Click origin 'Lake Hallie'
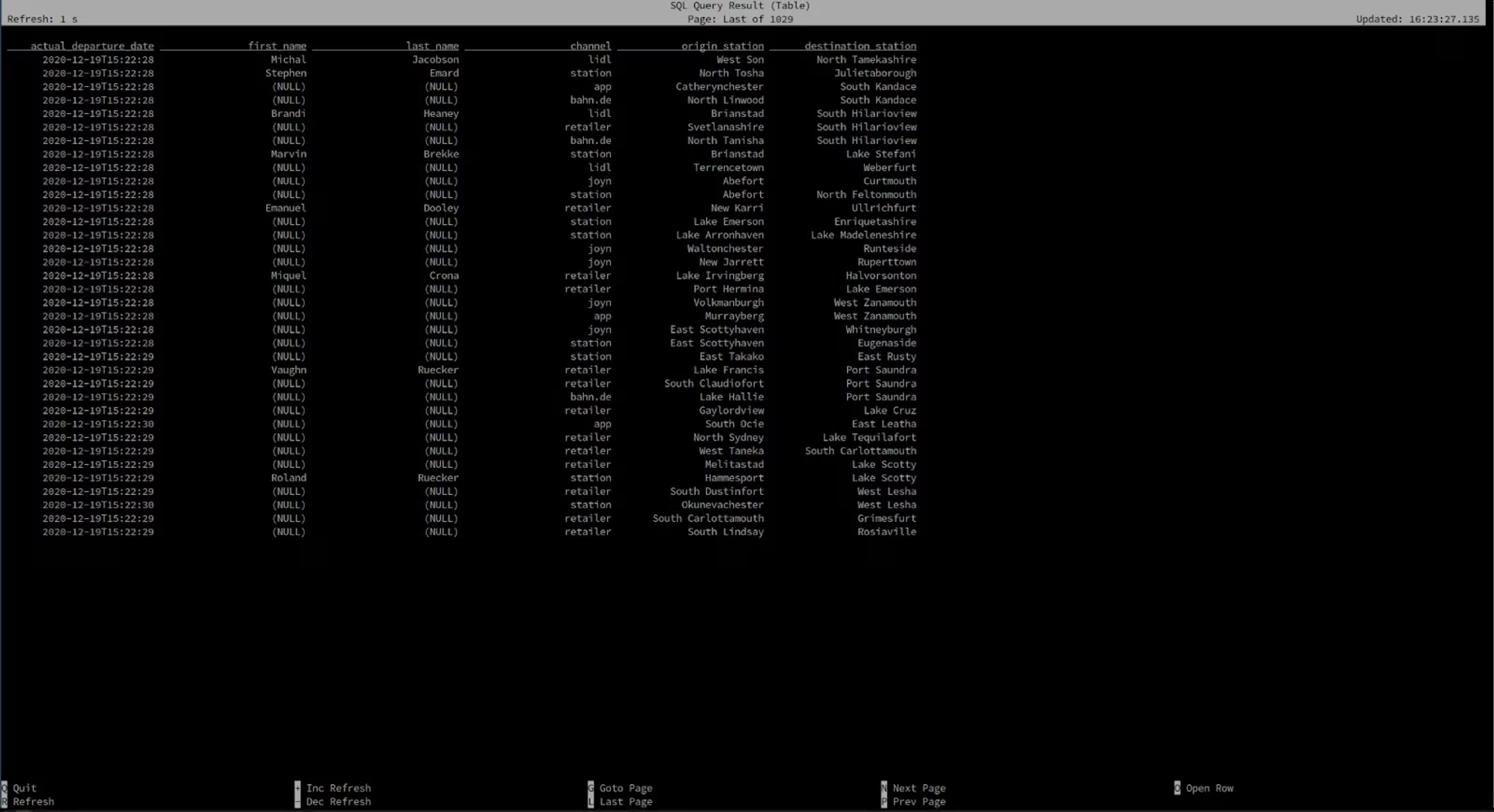 coord(731,397)
